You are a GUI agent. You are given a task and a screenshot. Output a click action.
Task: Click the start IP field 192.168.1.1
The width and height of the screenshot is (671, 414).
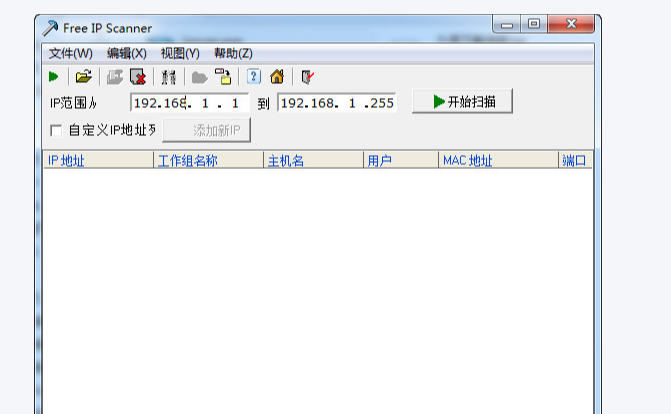[190, 103]
